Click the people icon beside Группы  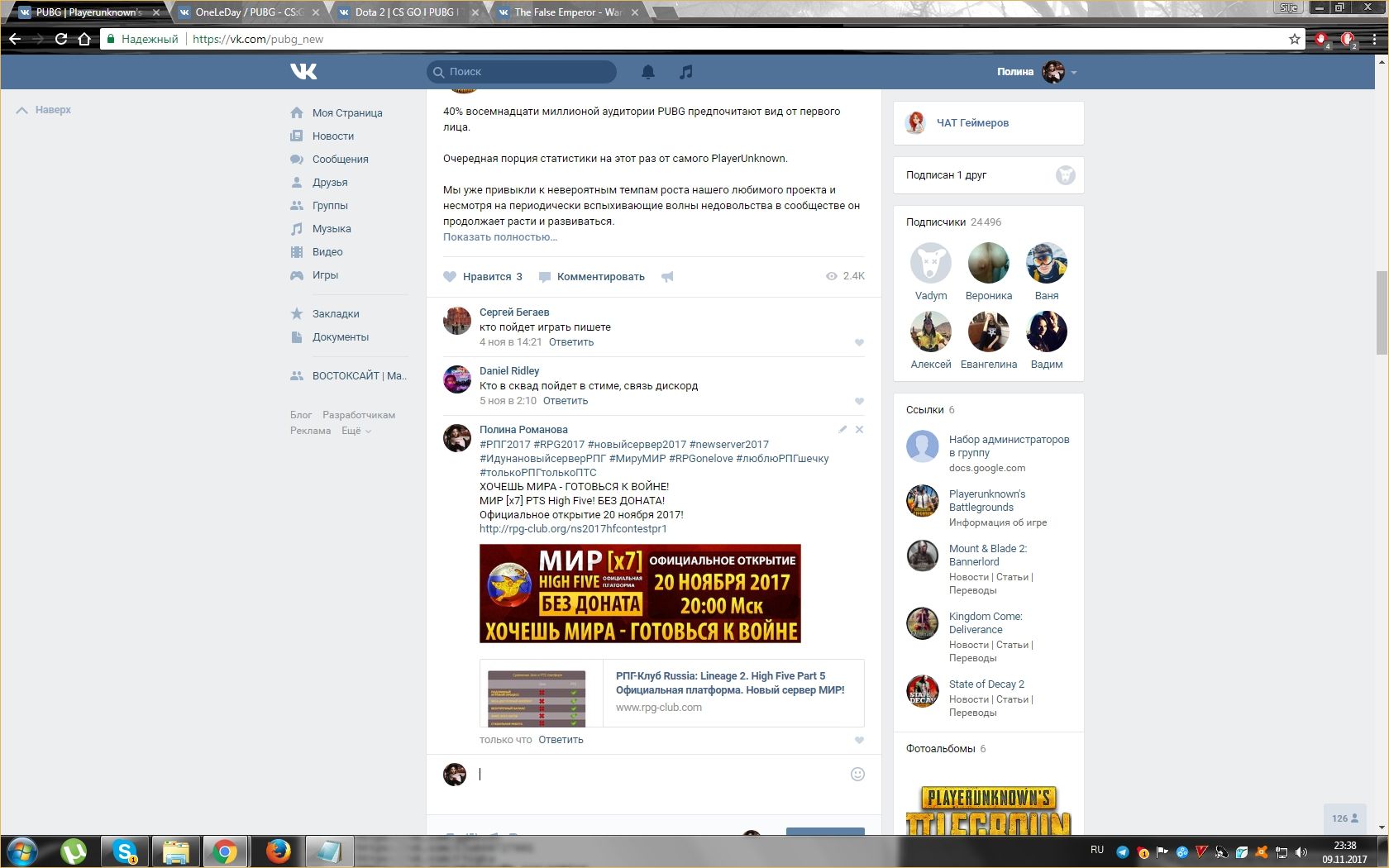click(x=297, y=205)
